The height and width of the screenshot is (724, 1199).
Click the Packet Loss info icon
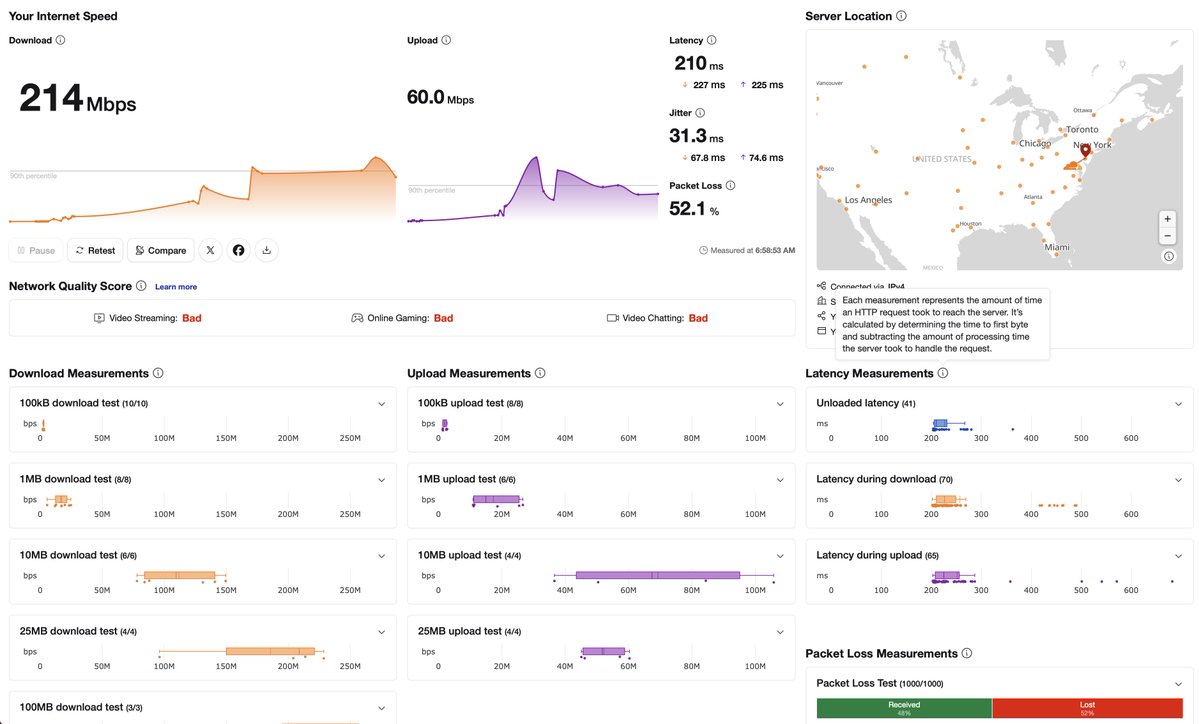pyautogui.click(x=730, y=186)
